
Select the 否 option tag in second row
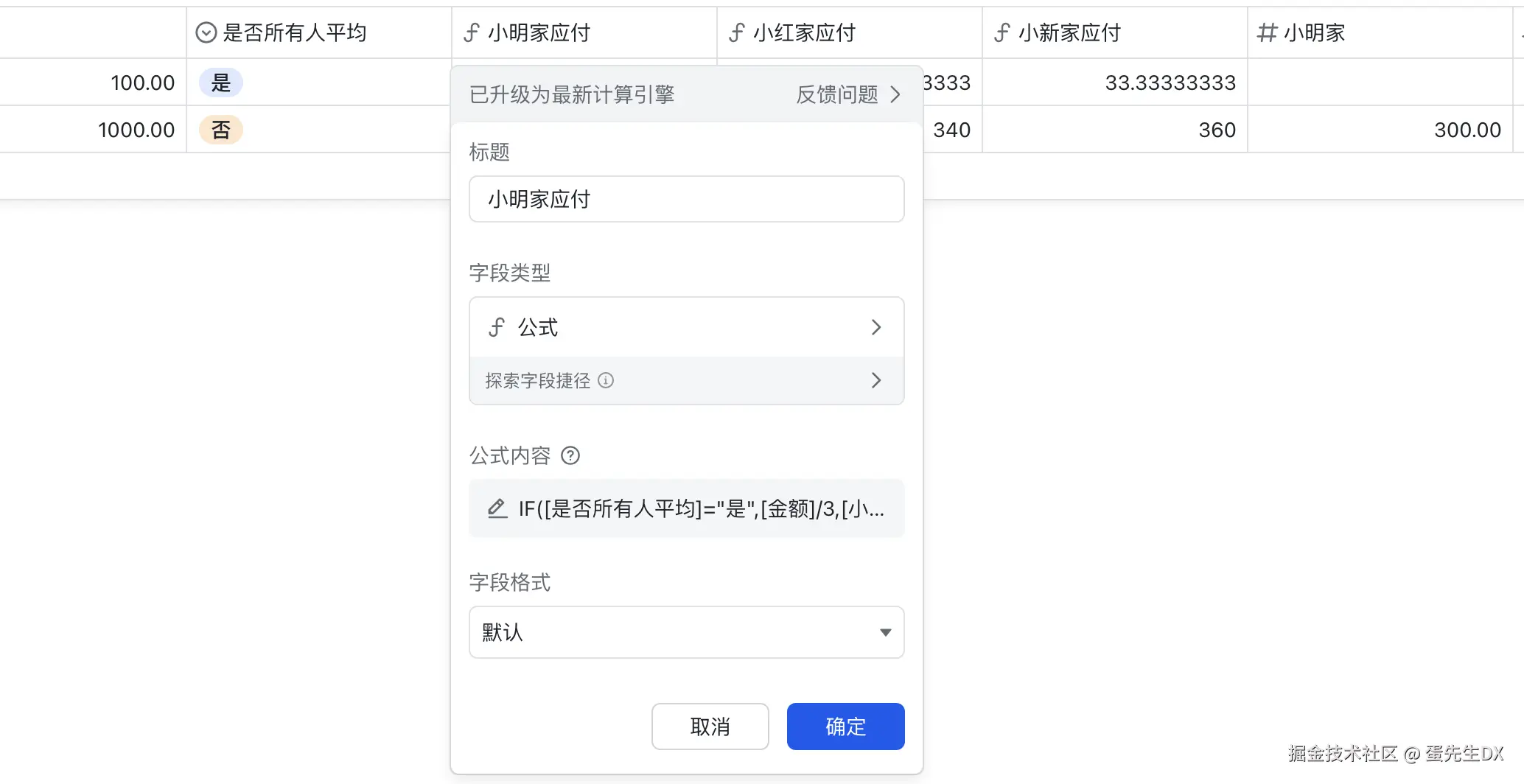220,130
